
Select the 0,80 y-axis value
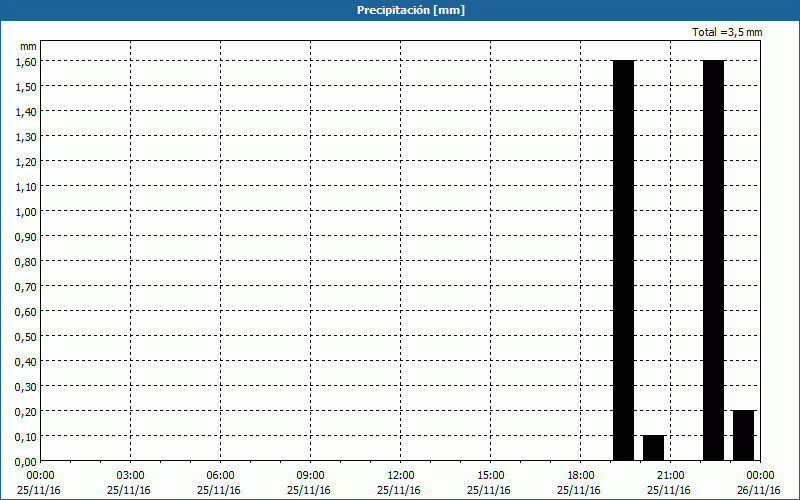26,261
